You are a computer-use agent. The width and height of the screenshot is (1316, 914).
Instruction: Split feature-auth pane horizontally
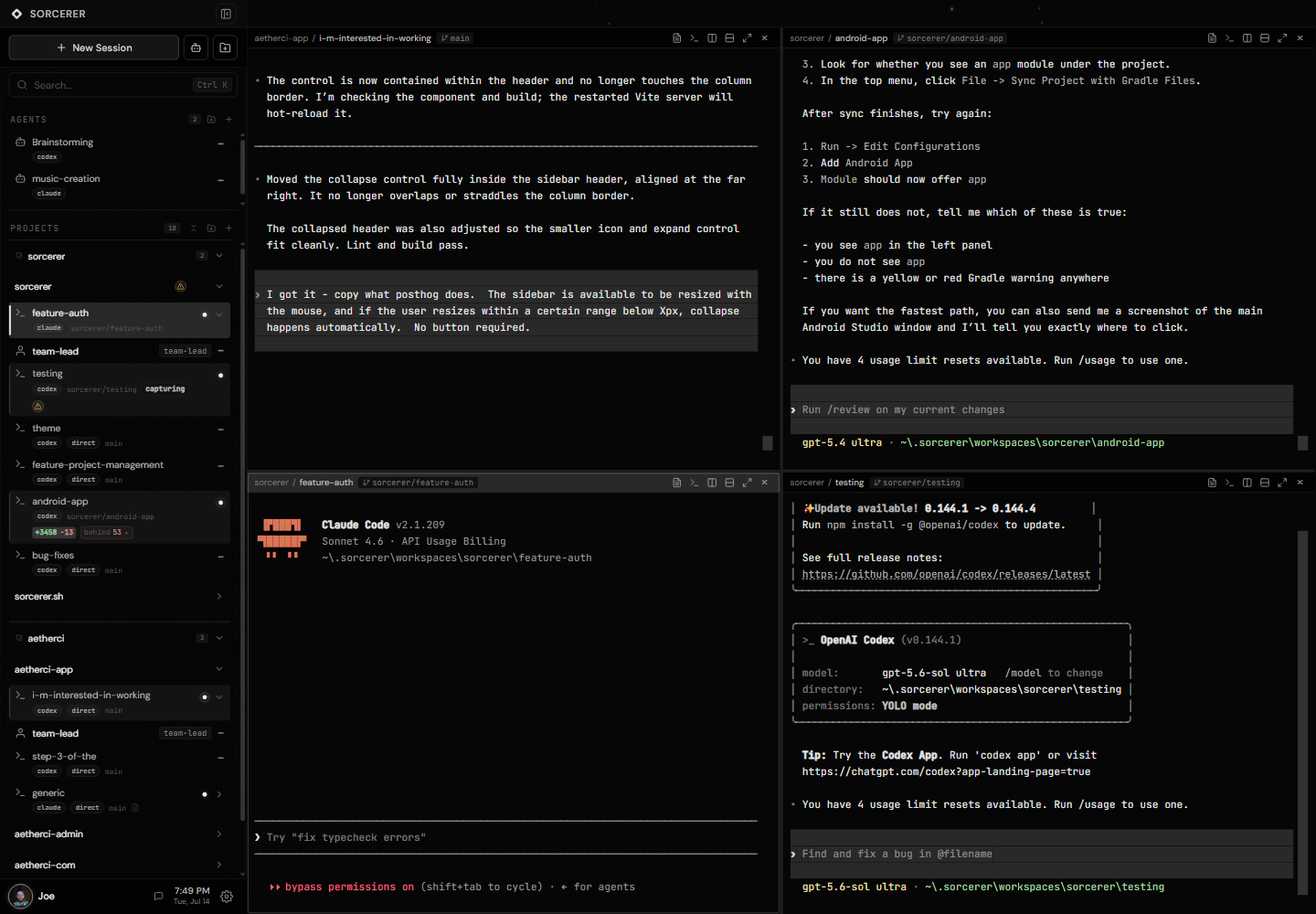729,483
